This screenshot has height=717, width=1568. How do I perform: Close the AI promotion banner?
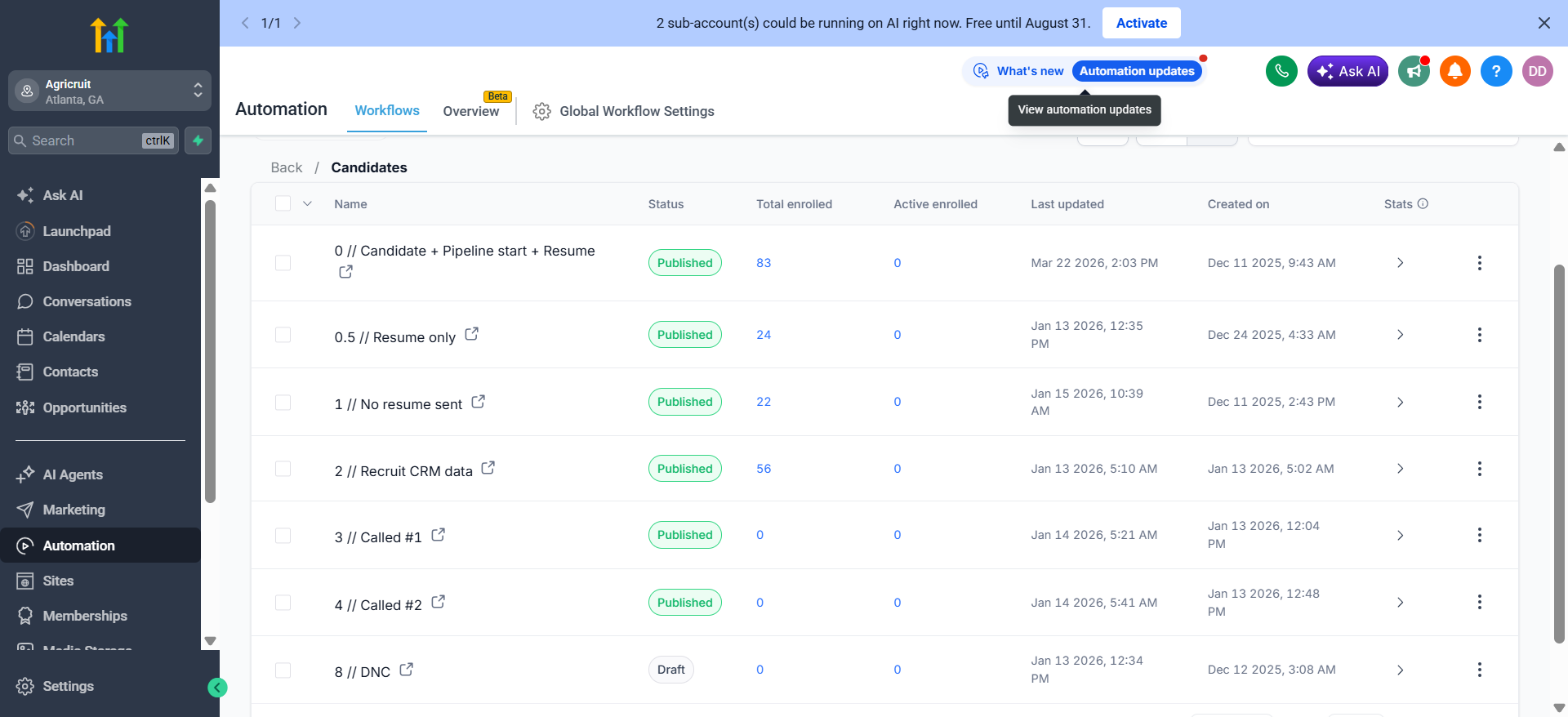click(1543, 23)
